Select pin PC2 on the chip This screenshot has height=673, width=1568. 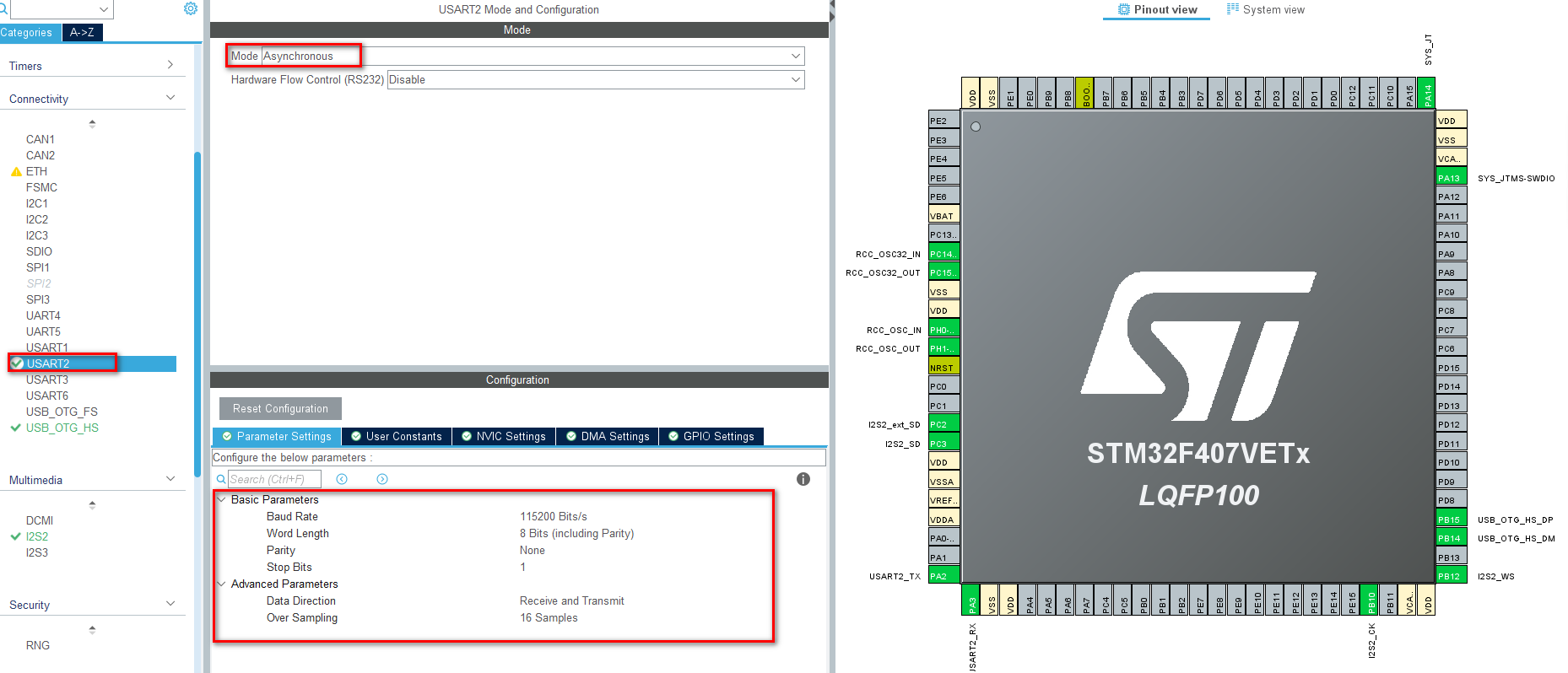[x=944, y=424]
